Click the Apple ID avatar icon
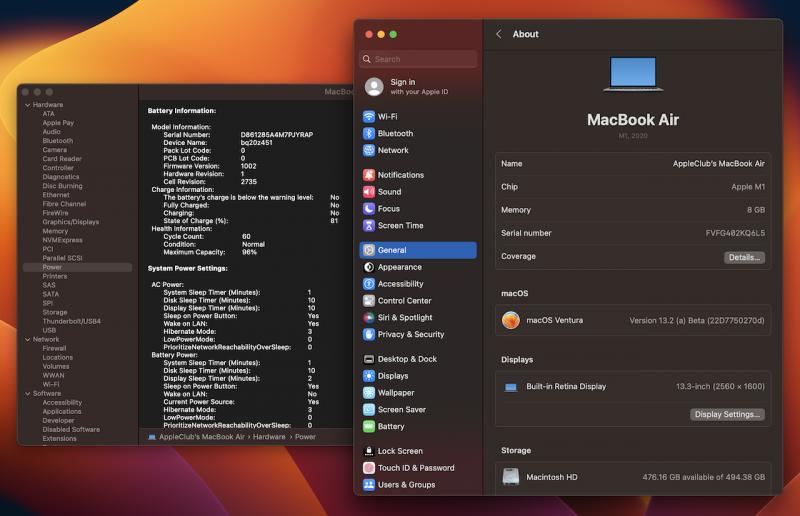 pos(374,87)
